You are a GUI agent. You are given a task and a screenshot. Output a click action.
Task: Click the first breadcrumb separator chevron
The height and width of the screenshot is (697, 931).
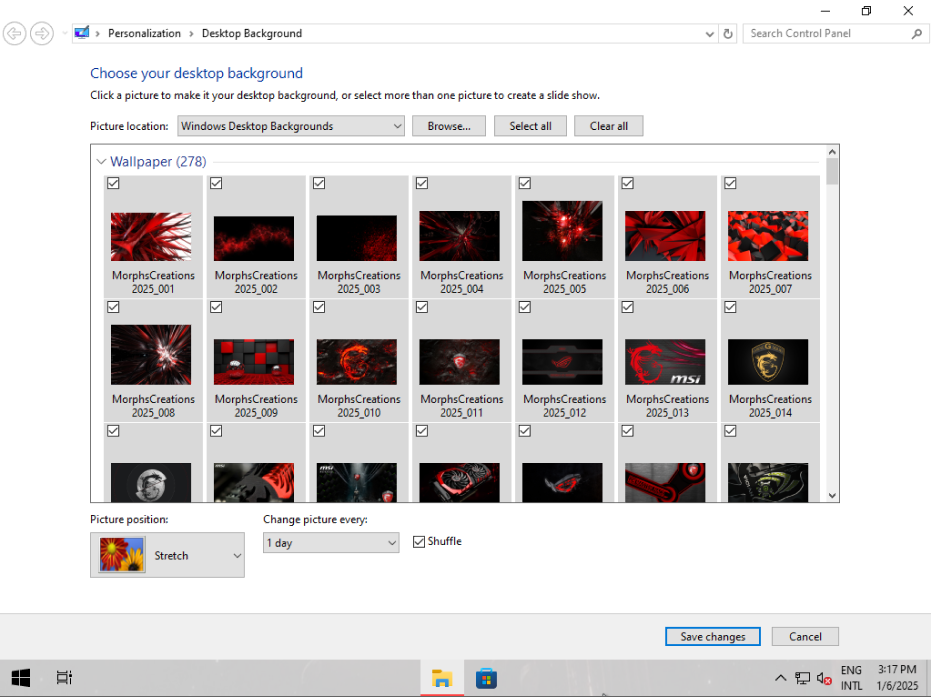[x=98, y=34]
